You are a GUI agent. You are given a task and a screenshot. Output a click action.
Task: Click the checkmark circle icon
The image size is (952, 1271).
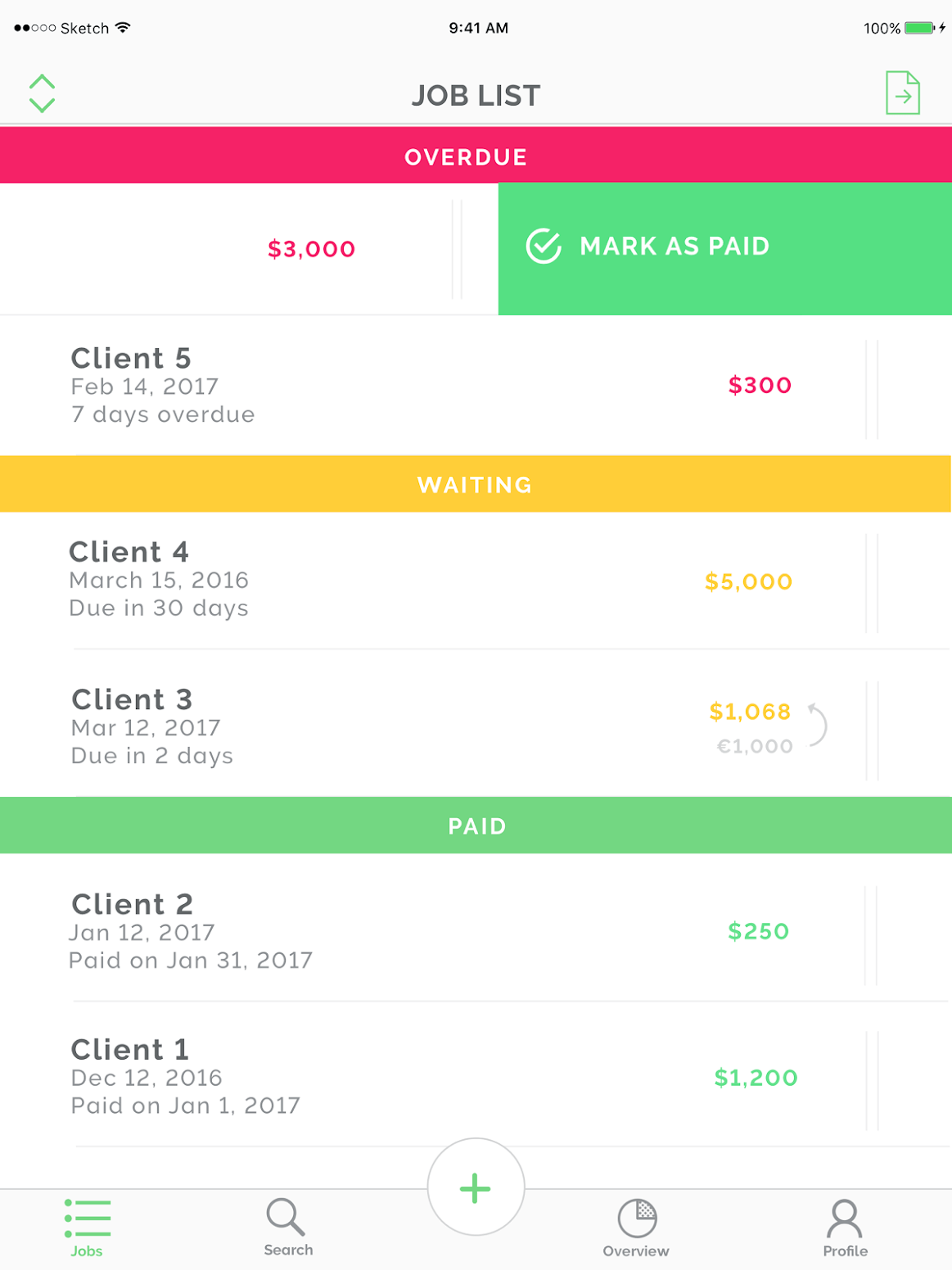(544, 246)
